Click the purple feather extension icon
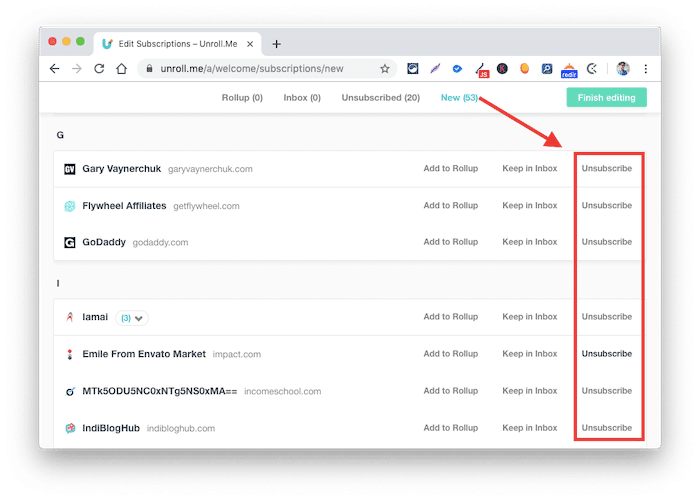This screenshot has width=700, height=500. [x=435, y=69]
